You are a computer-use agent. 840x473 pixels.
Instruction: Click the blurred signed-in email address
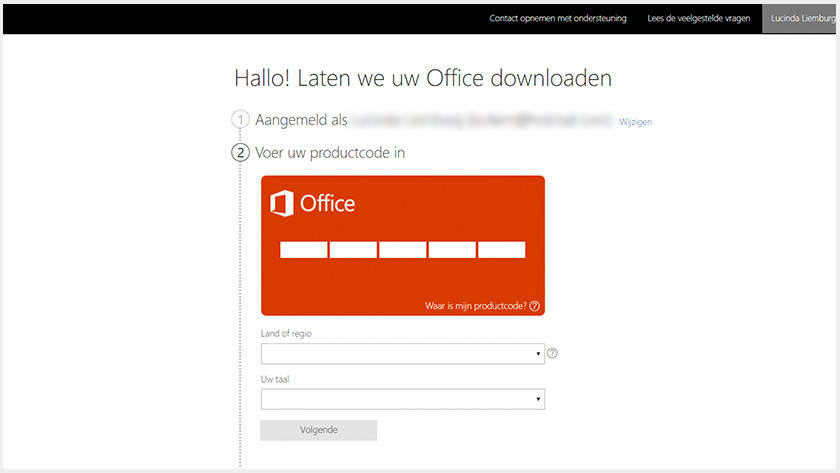coord(480,120)
